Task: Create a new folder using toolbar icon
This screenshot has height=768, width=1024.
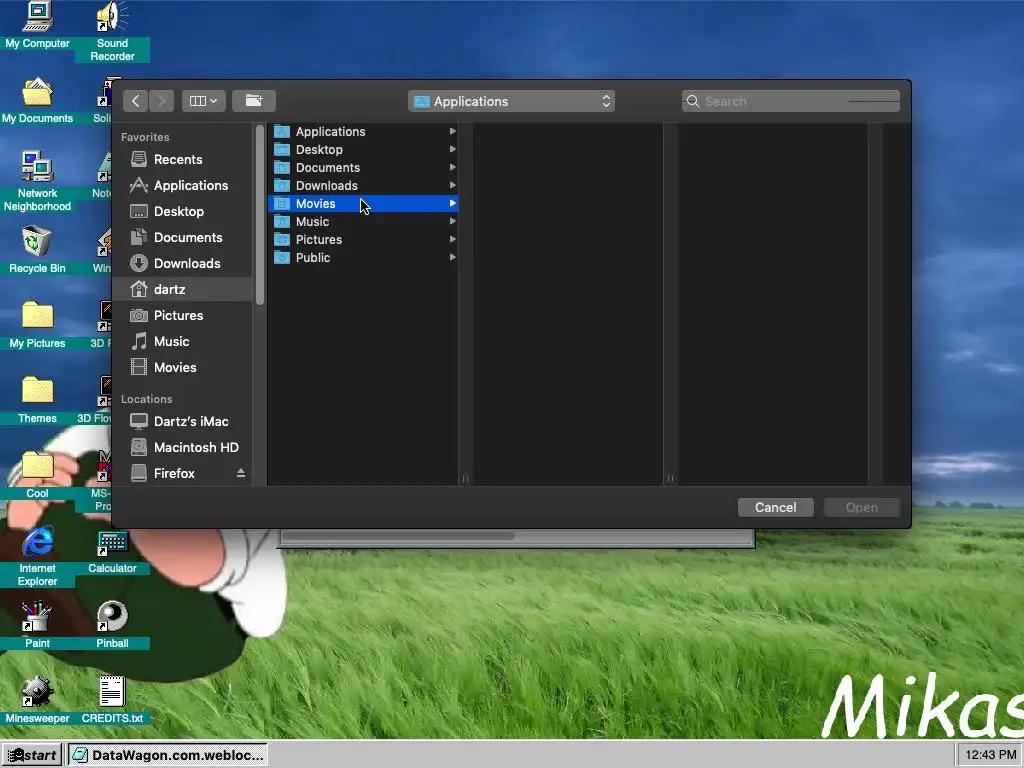Action: pyautogui.click(x=253, y=101)
